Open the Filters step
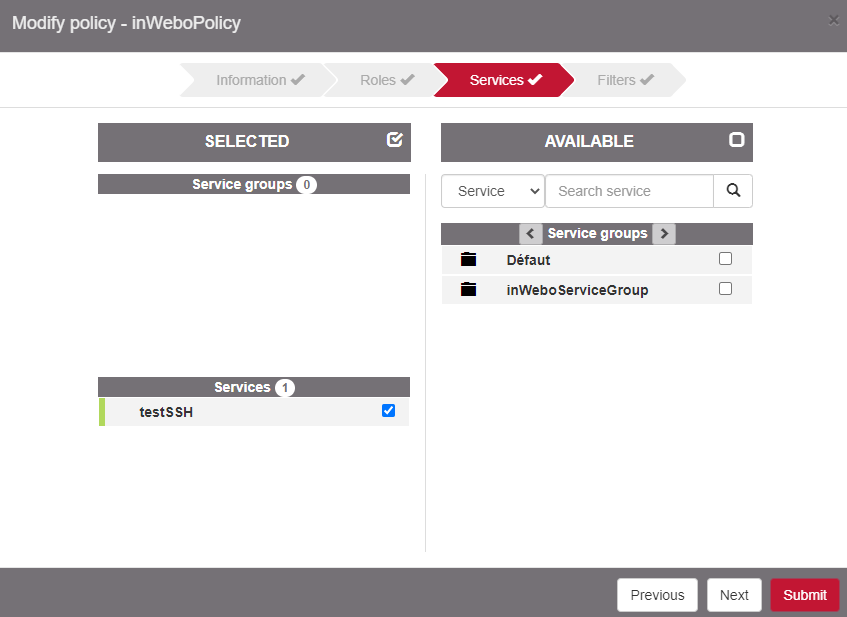Viewport: 847px width, 617px height. 625,80
